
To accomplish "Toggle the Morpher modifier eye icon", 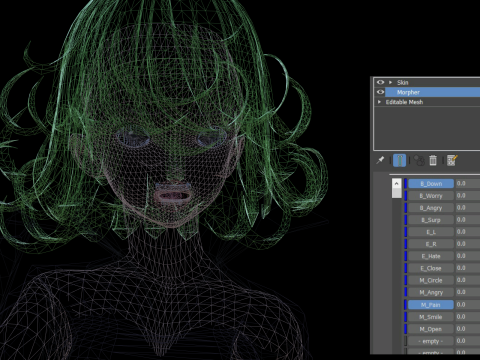I will click(x=380, y=92).
